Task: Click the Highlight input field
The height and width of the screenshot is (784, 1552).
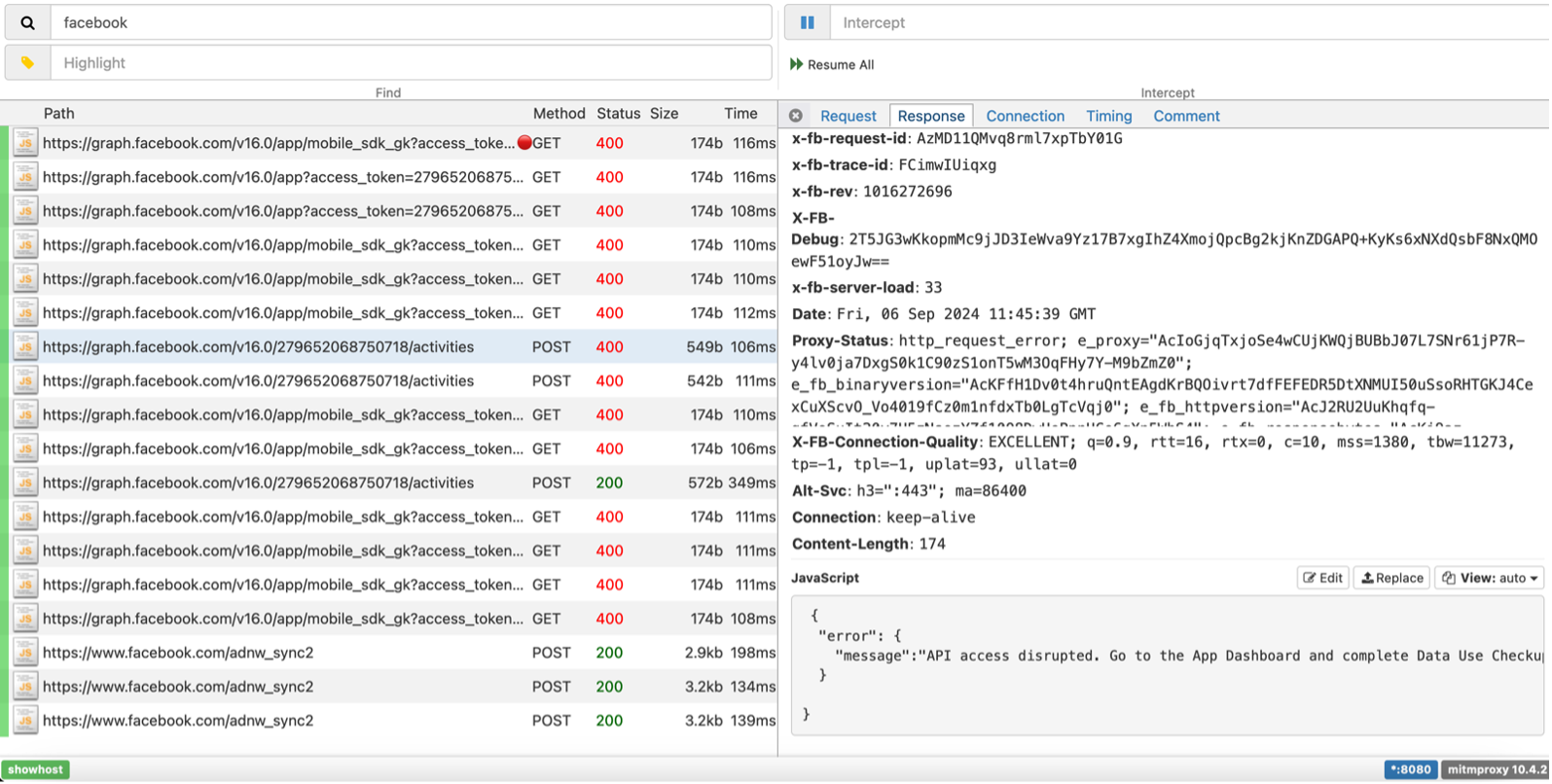Action: 409,63
